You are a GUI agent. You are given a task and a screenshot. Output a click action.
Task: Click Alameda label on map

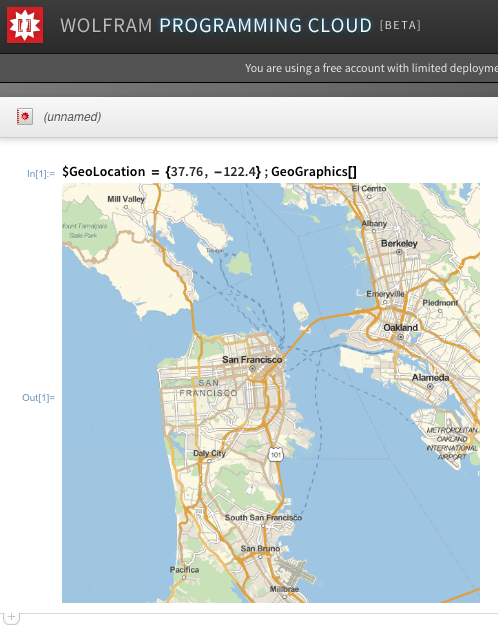431,377
